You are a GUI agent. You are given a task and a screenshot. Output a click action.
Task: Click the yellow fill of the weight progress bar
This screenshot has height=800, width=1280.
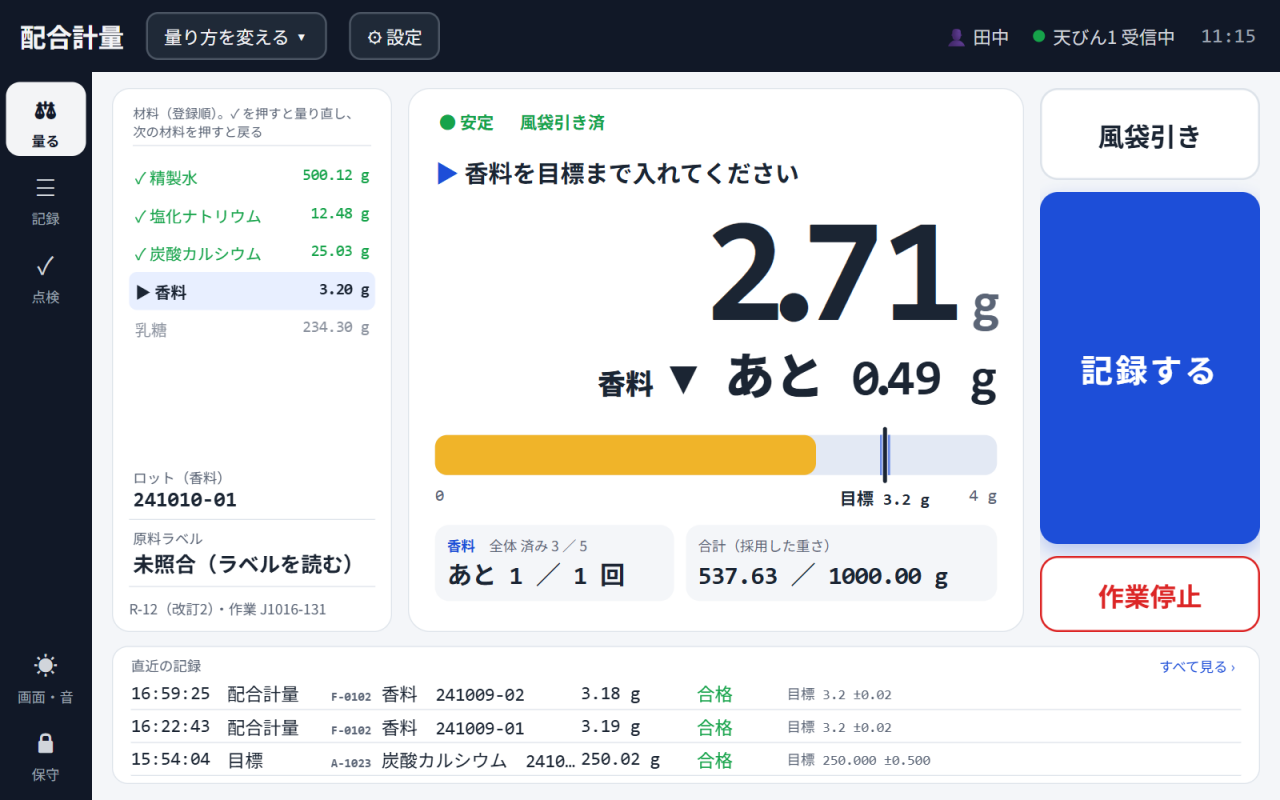click(x=625, y=455)
